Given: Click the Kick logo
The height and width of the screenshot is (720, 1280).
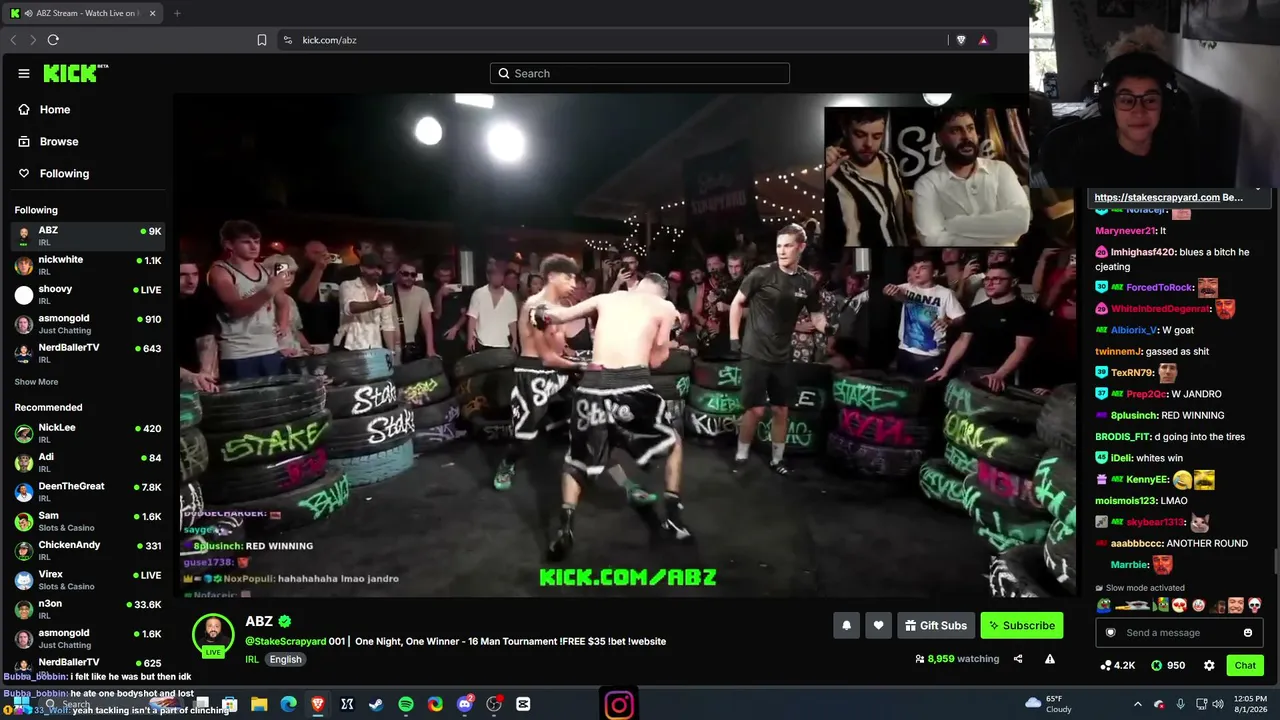Looking at the screenshot, I should [75, 73].
